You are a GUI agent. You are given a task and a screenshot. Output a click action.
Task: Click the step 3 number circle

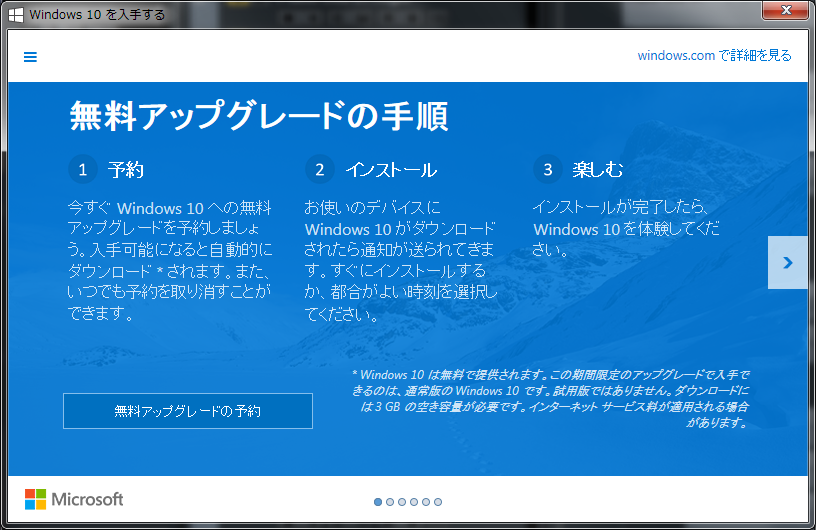(x=548, y=169)
